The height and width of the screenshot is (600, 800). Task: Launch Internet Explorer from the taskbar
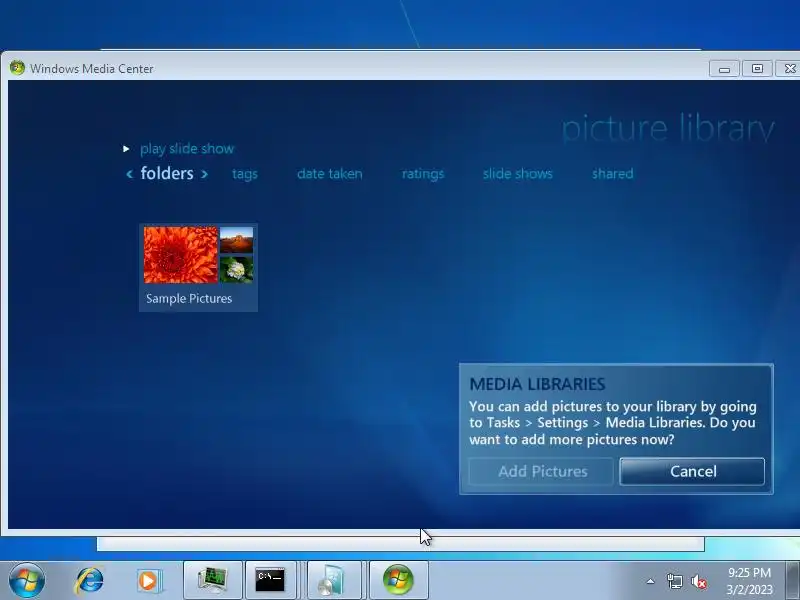[x=90, y=581]
